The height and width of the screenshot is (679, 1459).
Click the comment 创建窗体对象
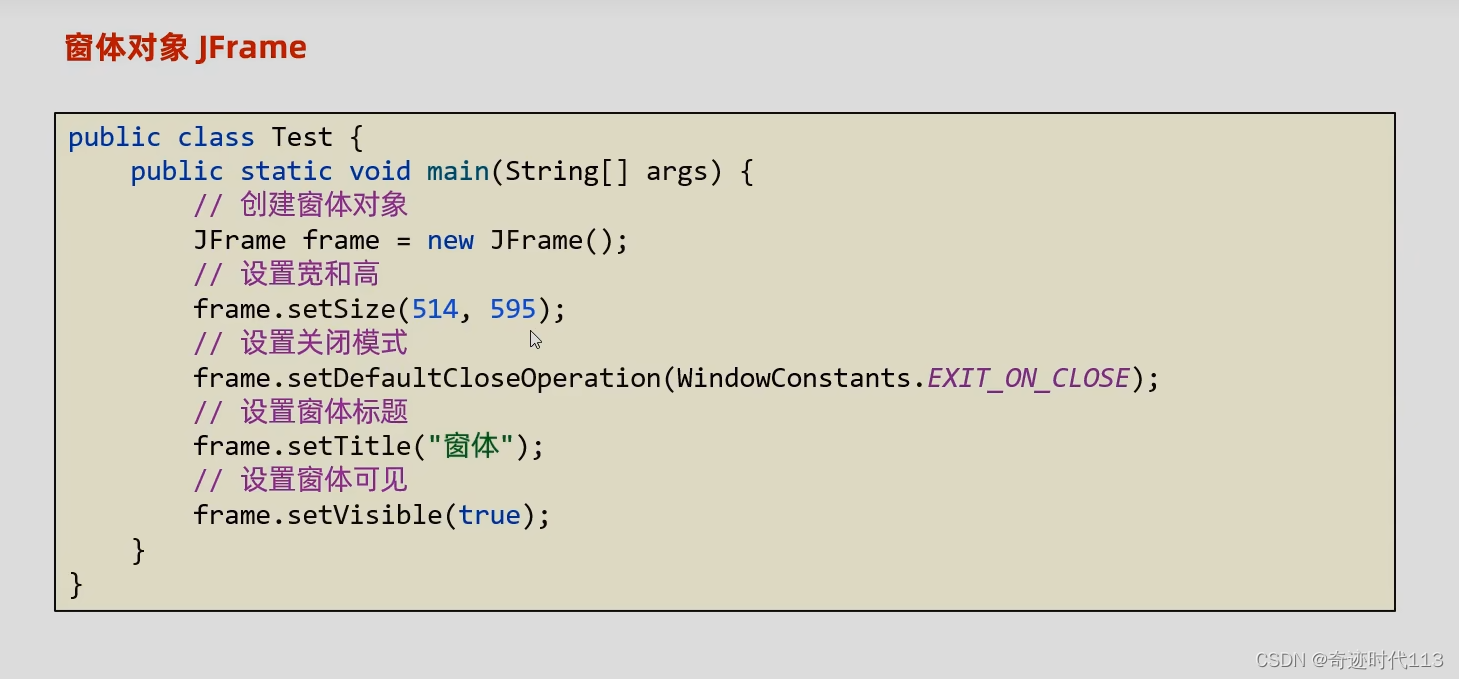324,204
